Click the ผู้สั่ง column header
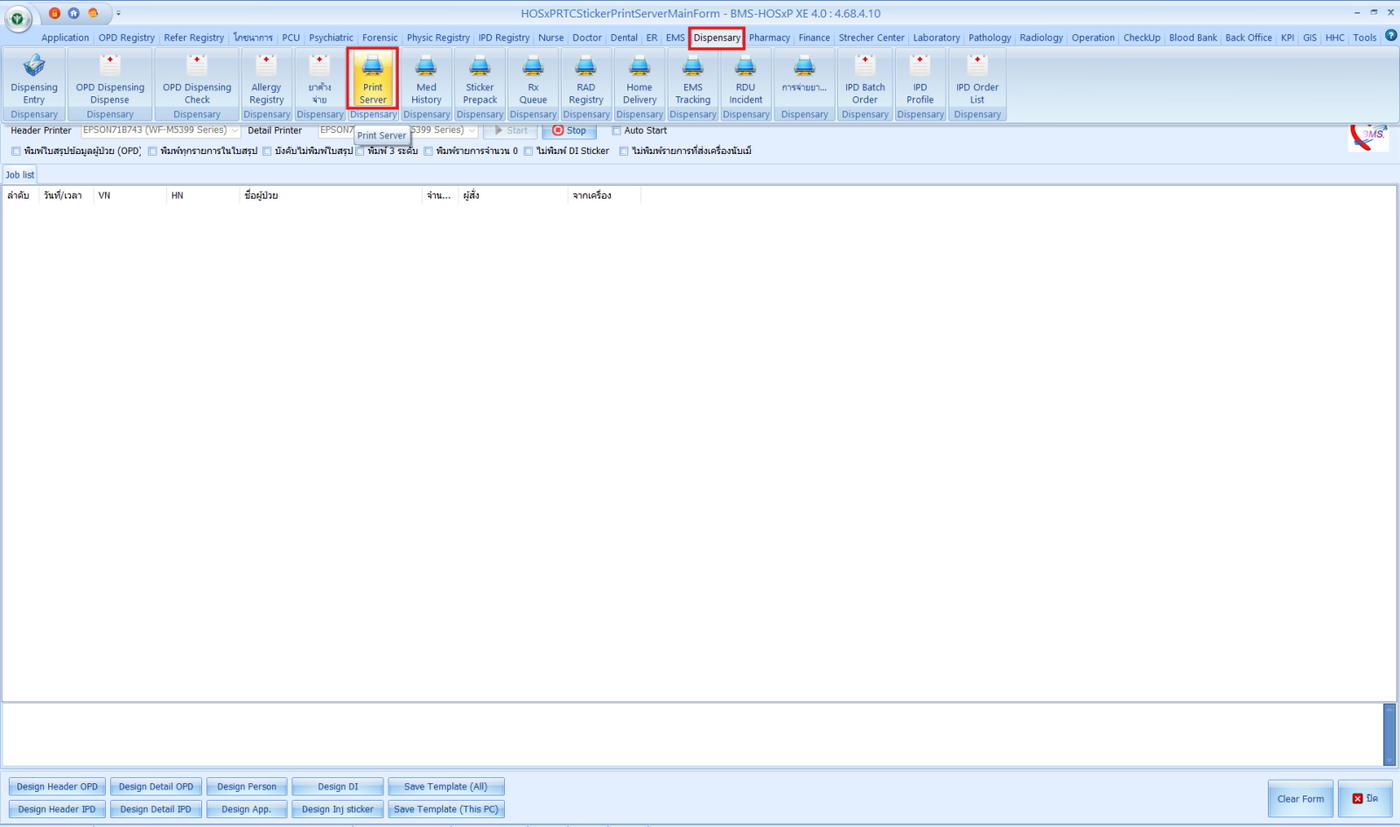 513,196
